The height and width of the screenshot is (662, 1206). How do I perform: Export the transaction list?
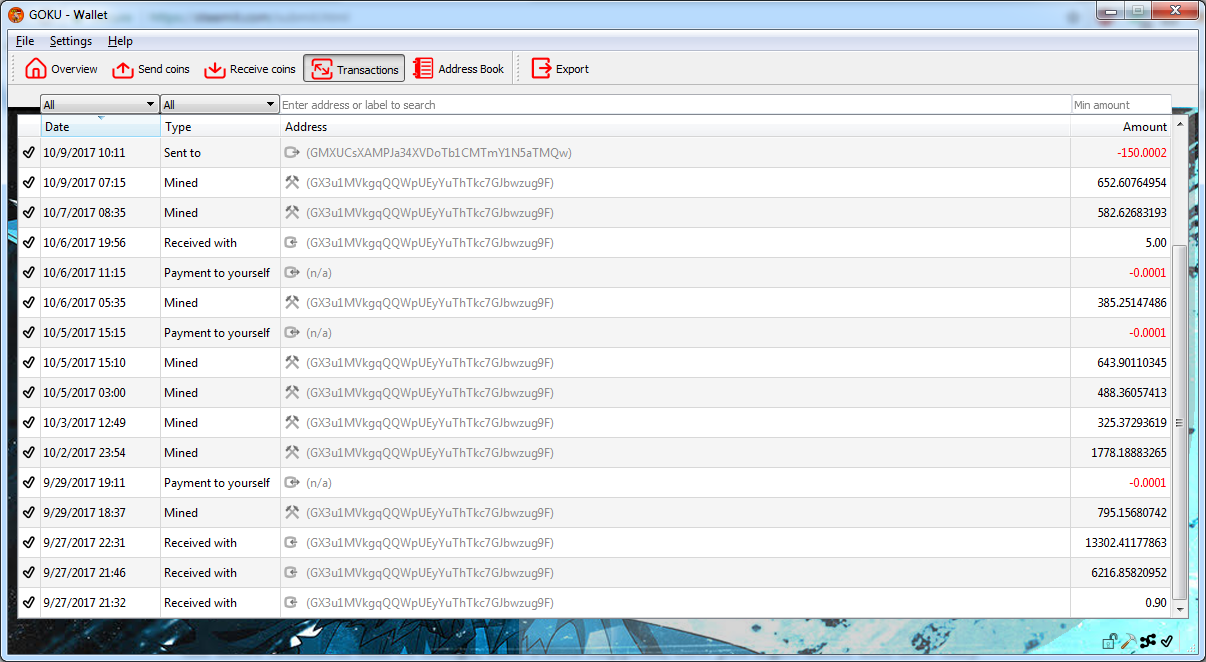(x=560, y=69)
